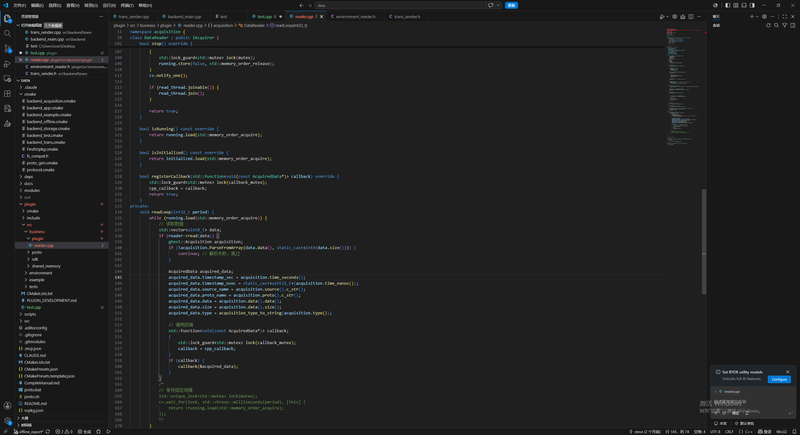The height and width of the screenshot is (435, 800).
Task: Close the reader.cpp editor tab
Action: click(x=322, y=16)
